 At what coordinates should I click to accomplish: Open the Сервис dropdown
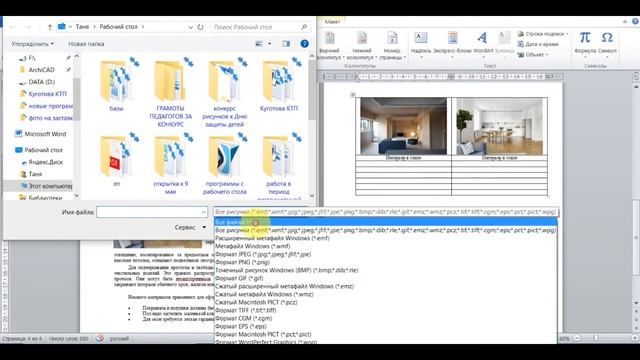click(190, 227)
